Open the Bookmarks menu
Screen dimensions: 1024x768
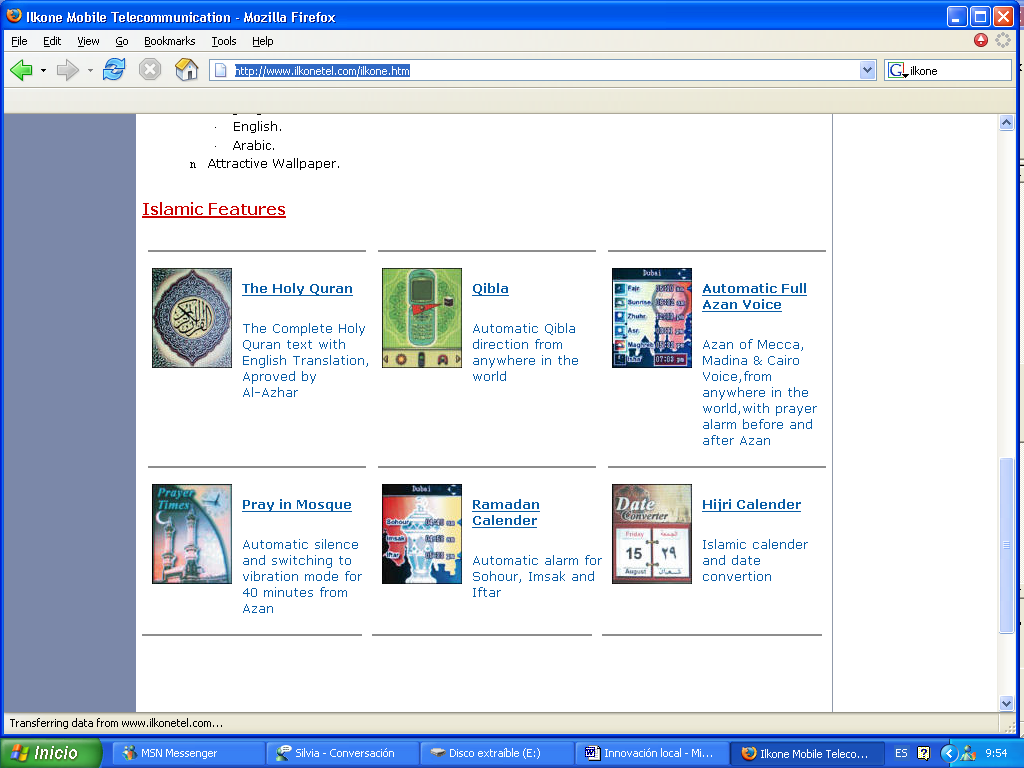coord(170,41)
